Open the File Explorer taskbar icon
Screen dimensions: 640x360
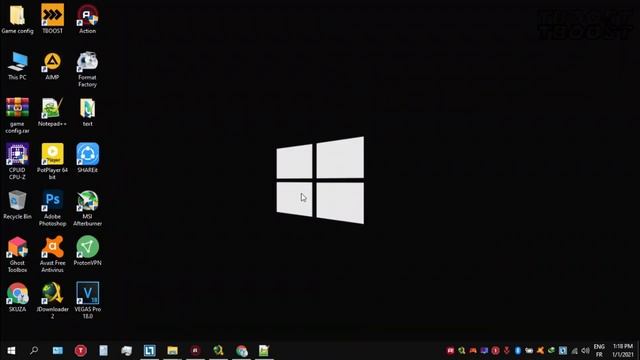click(x=172, y=351)
